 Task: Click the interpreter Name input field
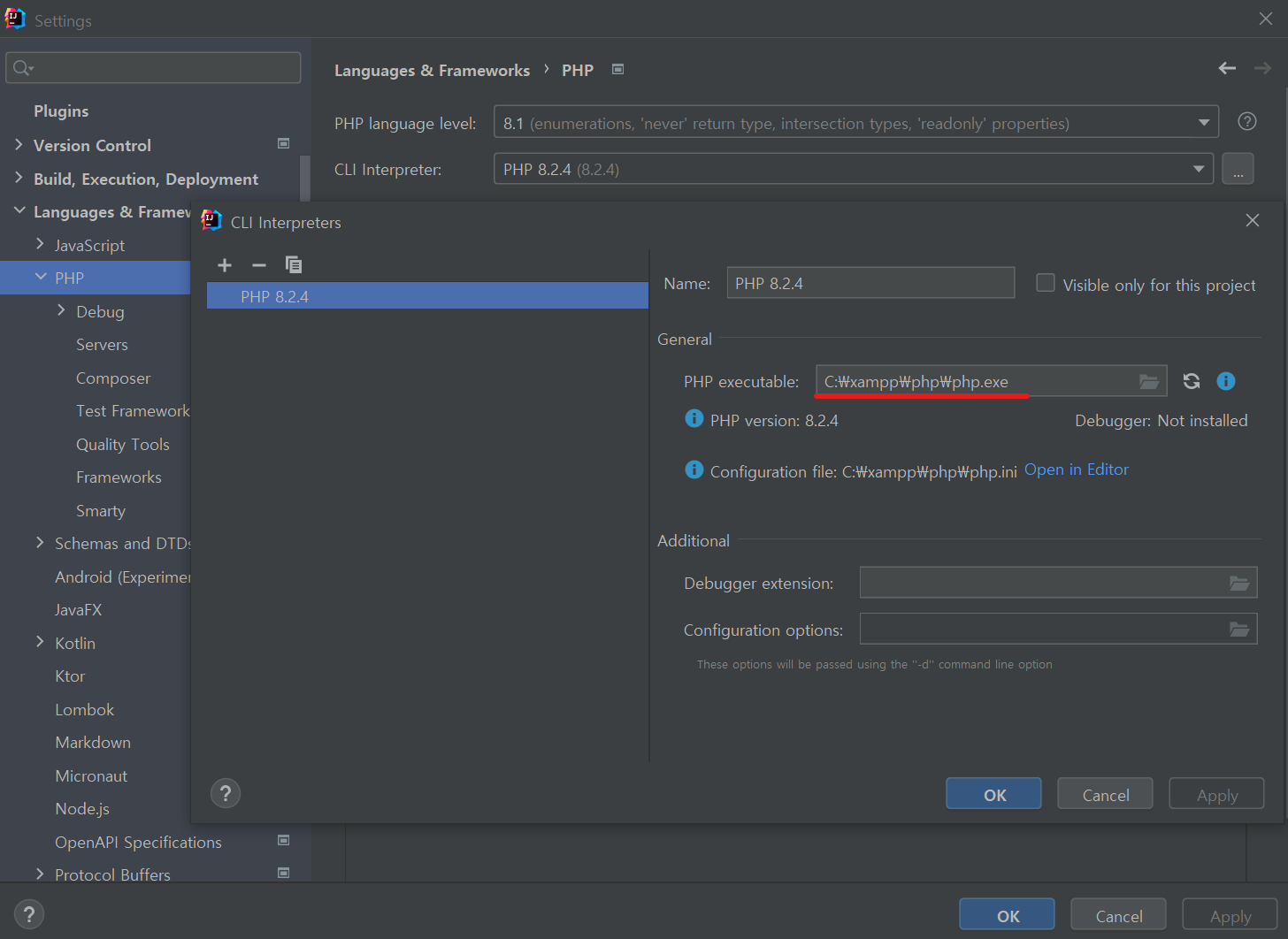870,283
